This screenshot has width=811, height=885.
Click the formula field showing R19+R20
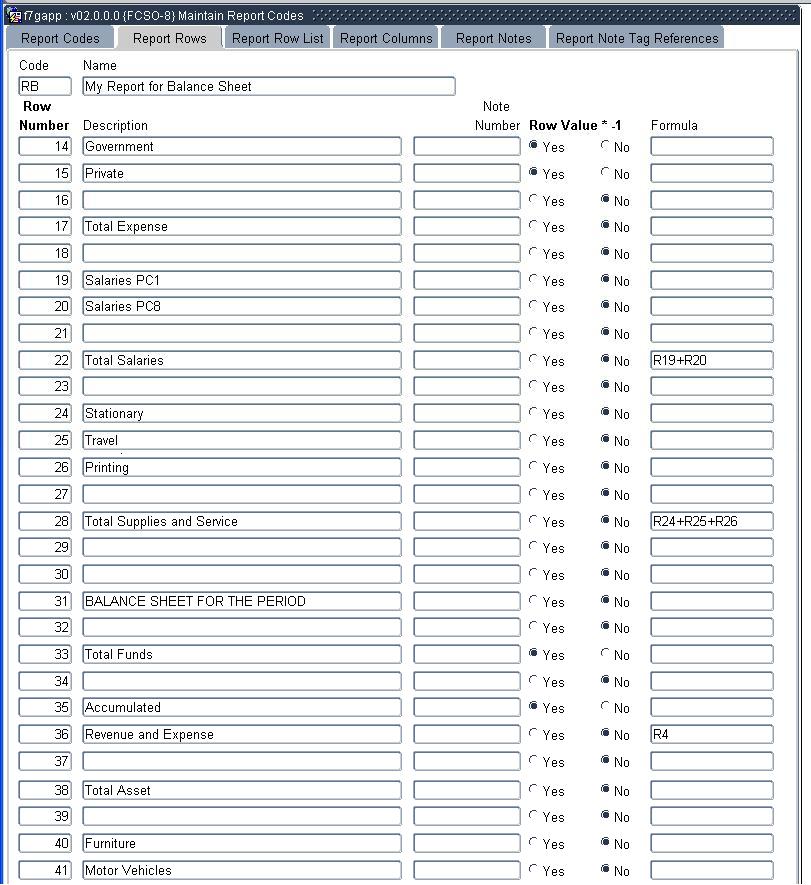711,360
